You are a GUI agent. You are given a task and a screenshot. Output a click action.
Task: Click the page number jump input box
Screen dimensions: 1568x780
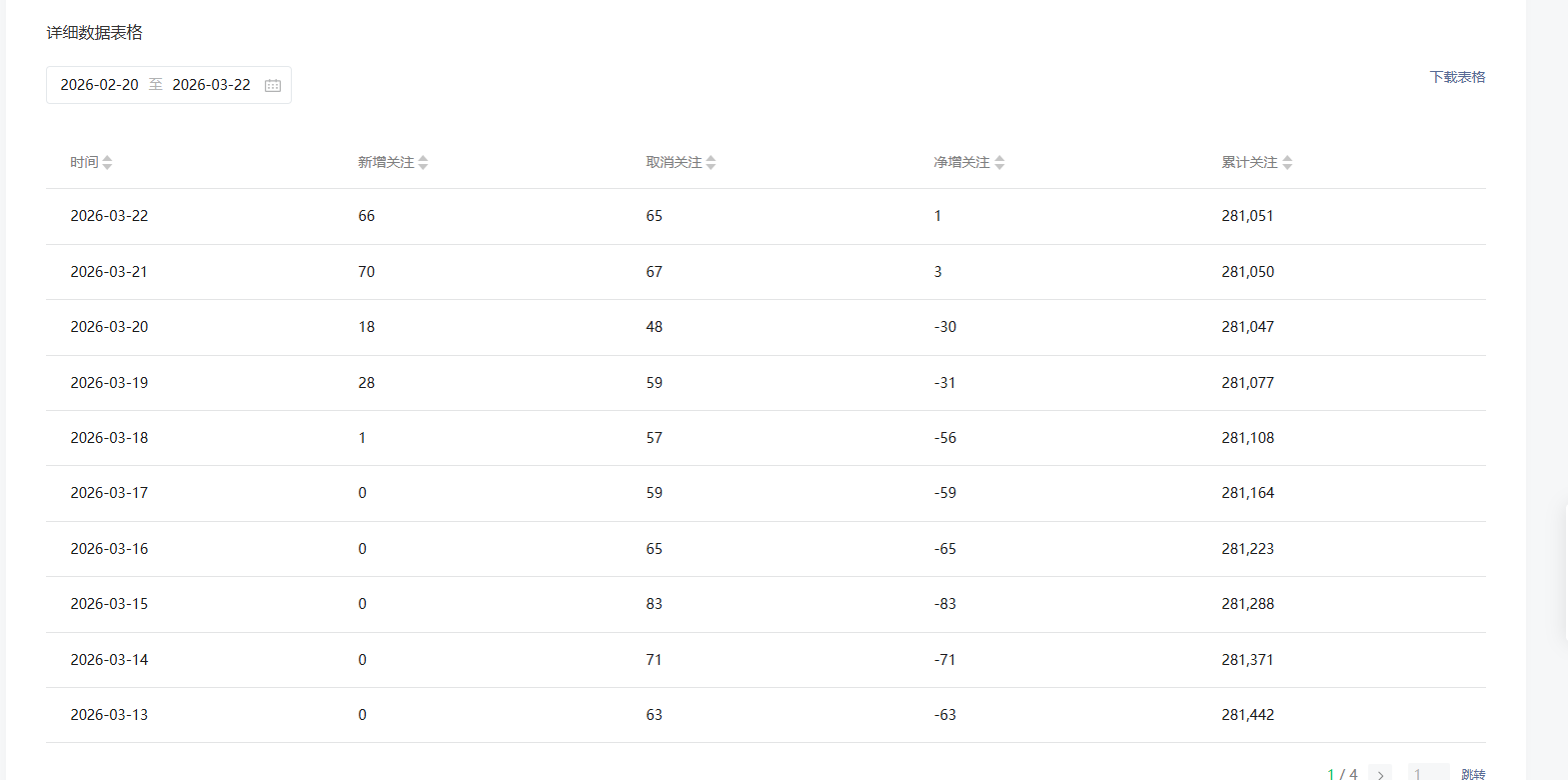pyautogui.click(x=1428, y=774)
